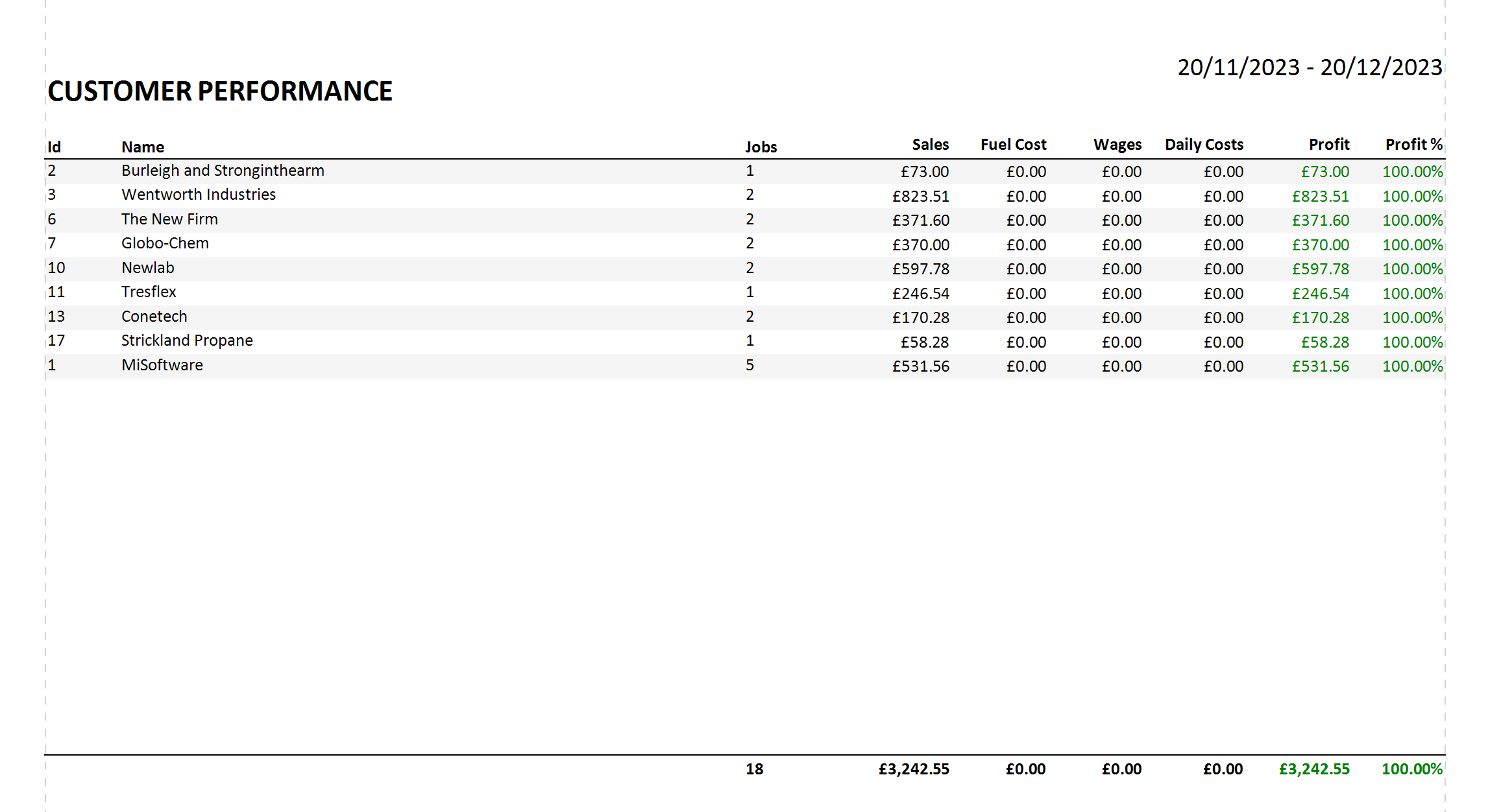Screen dimensions: 1488x812
Task: Select the Strickland Propane customer name
Action: (187, 340)
